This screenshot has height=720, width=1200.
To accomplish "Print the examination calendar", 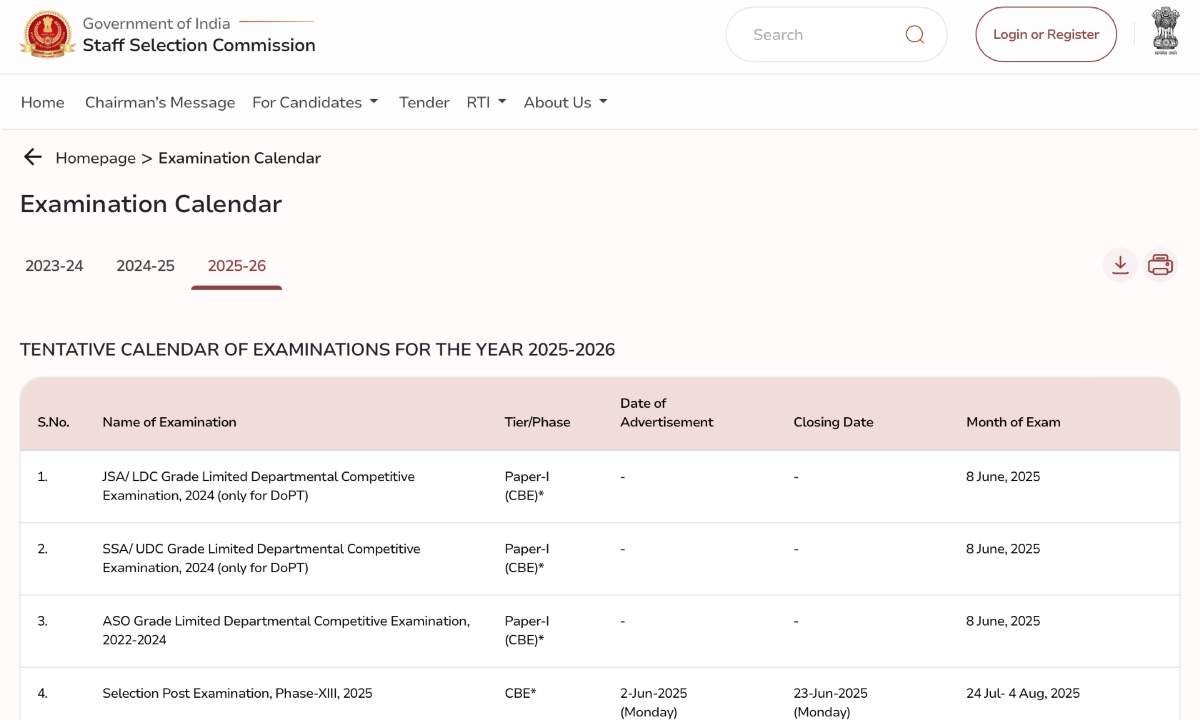I will (x=1160, y=264).
